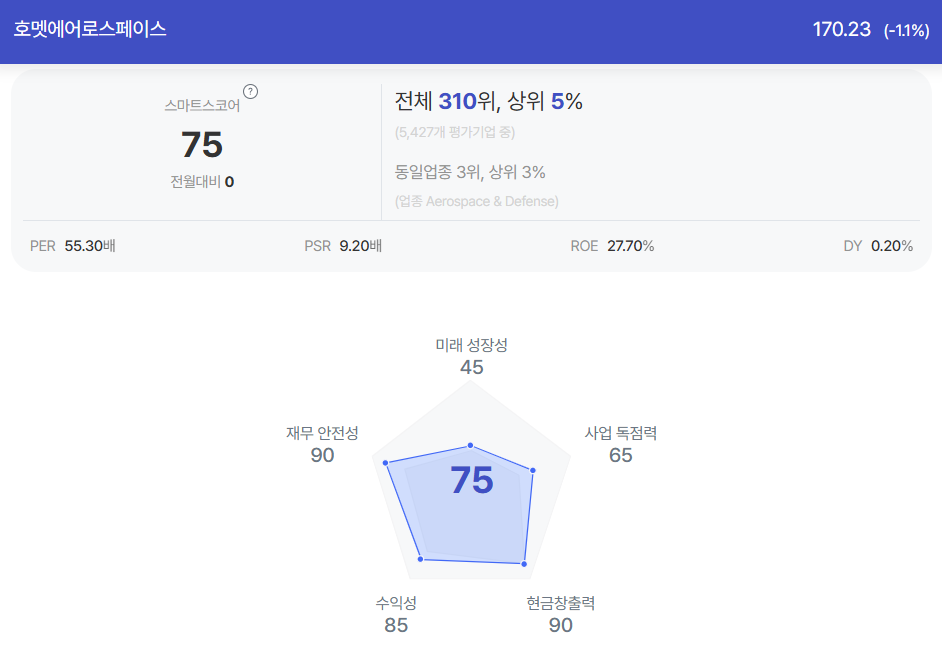942x652 pixels.
Task: Click the 동일업종 3위, 상위 3% text
Action: 470,172
